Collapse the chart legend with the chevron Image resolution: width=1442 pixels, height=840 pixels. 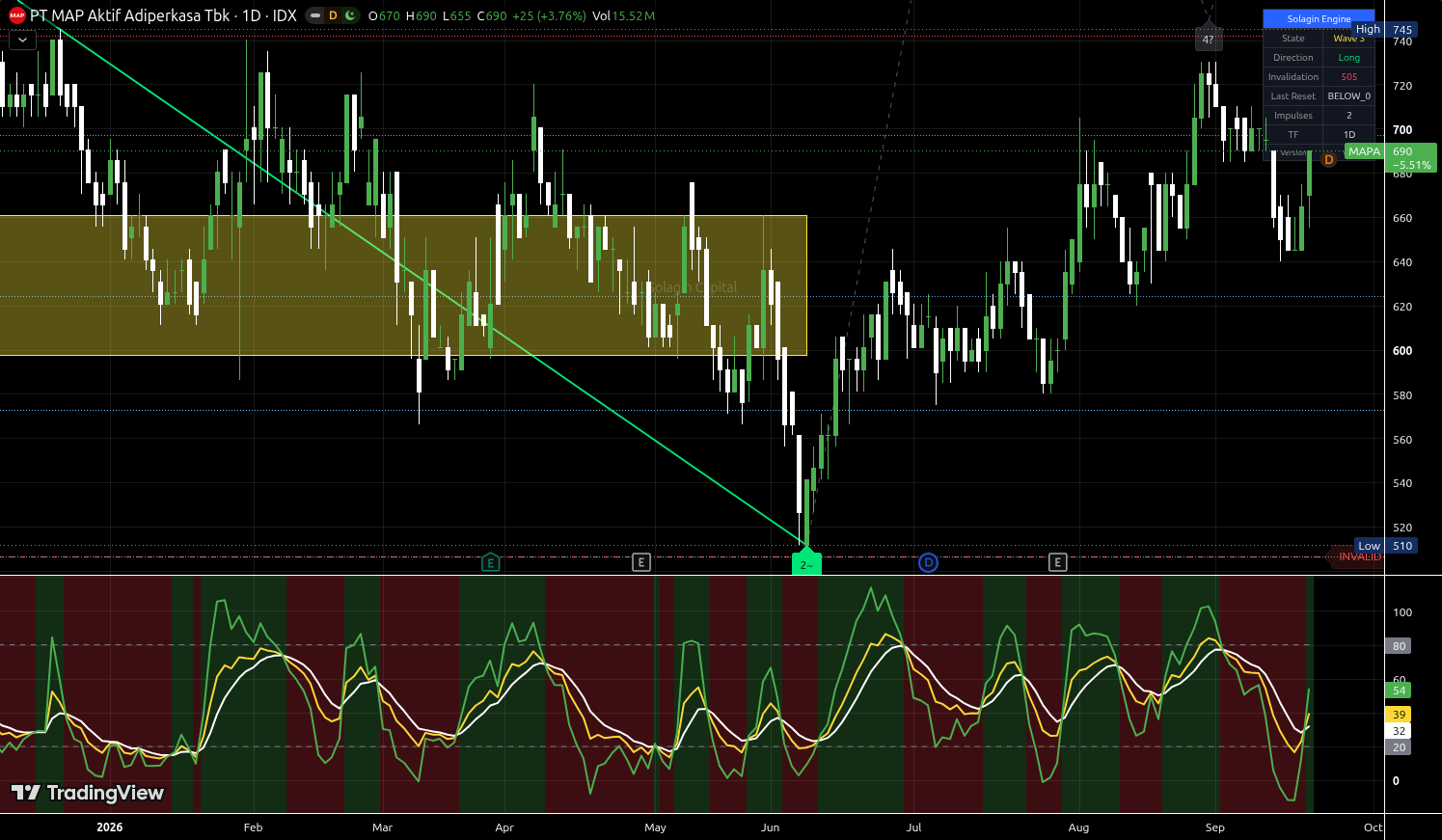(x=22, y=40)
